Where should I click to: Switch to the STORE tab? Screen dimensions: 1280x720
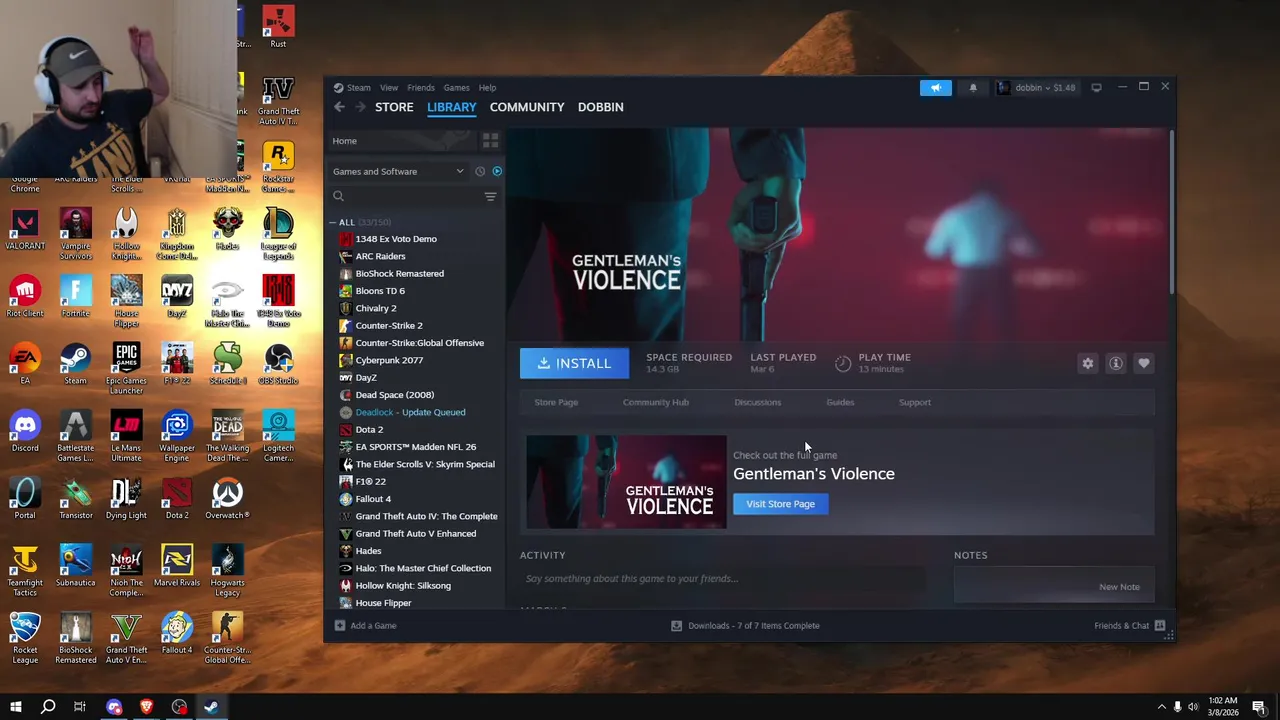pos(394,107)
